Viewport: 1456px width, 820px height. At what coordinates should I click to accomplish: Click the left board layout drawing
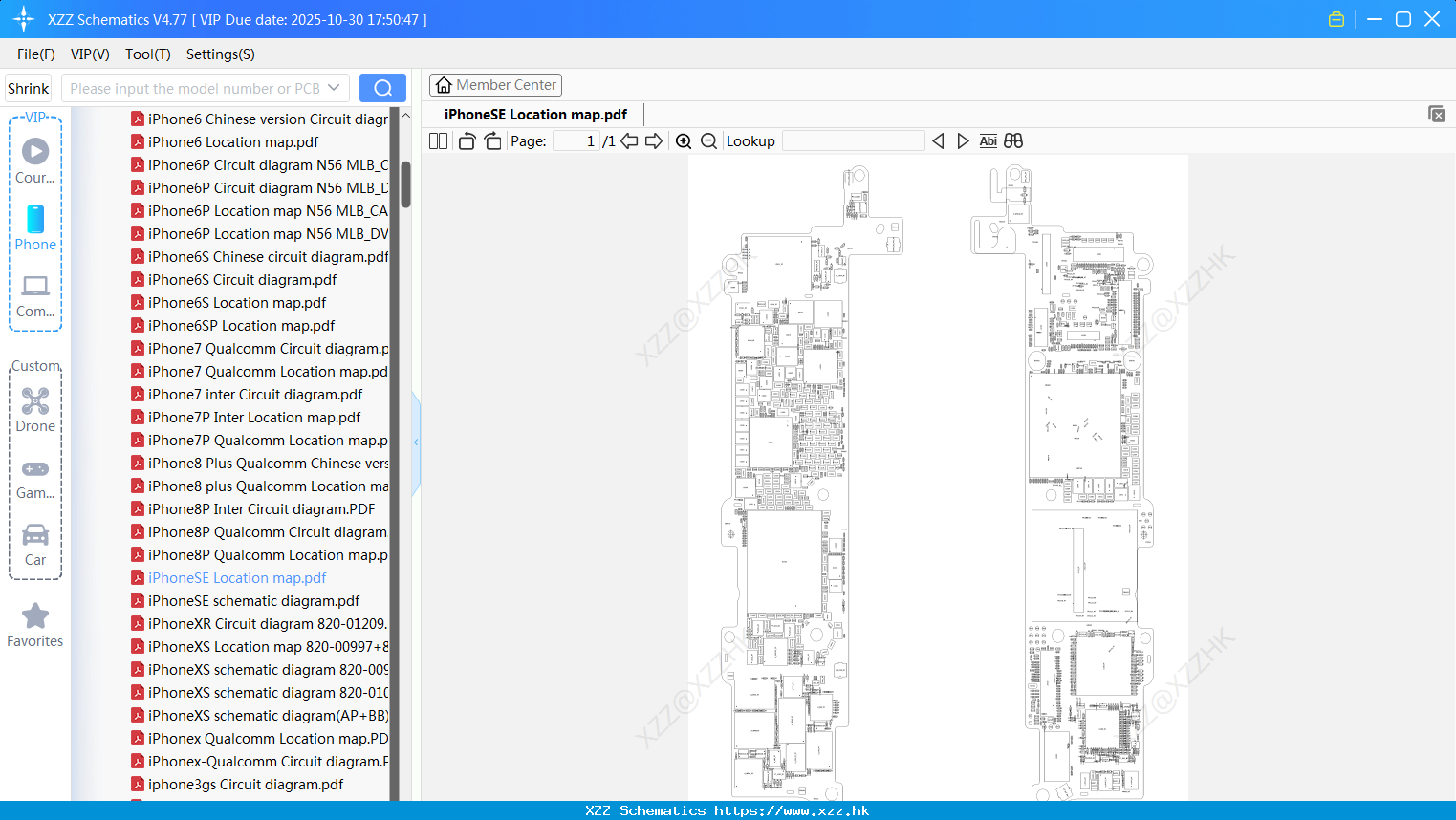click(812, 483)
